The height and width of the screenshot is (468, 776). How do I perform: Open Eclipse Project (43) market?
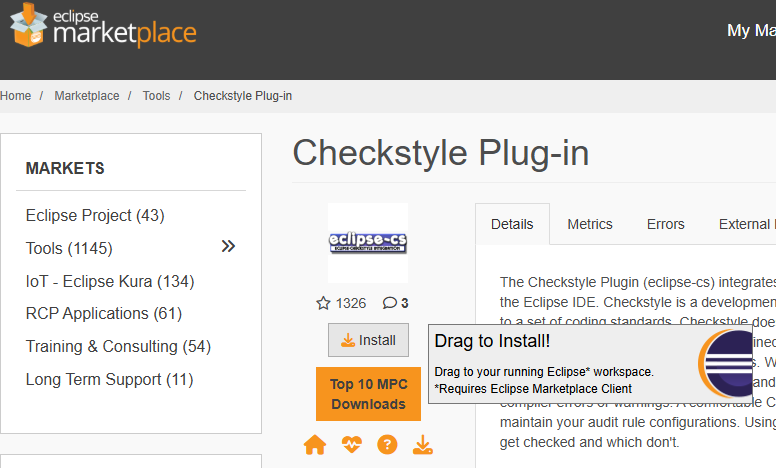(95, 215)
